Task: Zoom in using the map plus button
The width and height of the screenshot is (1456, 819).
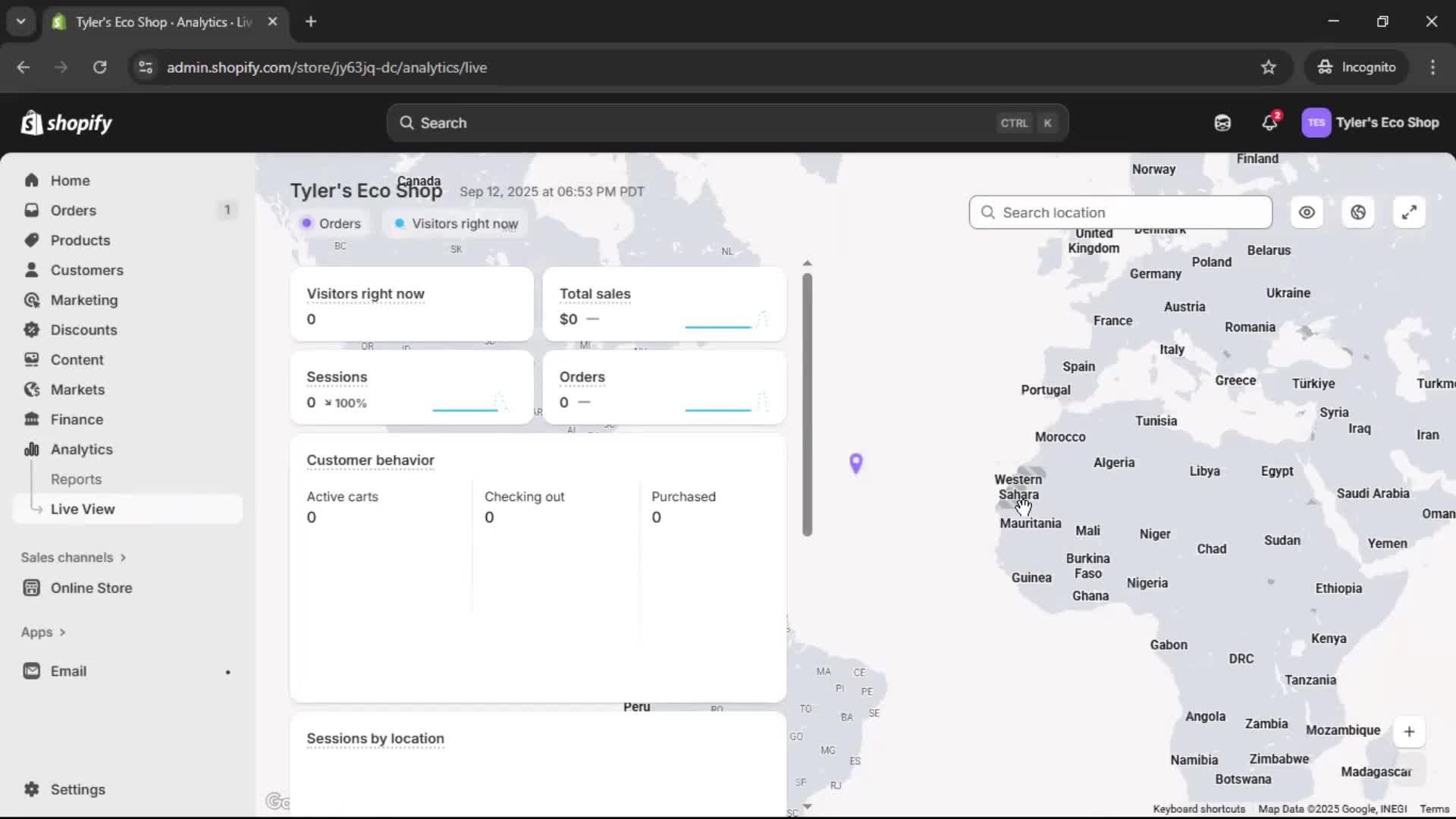Action: point(1410,731)
